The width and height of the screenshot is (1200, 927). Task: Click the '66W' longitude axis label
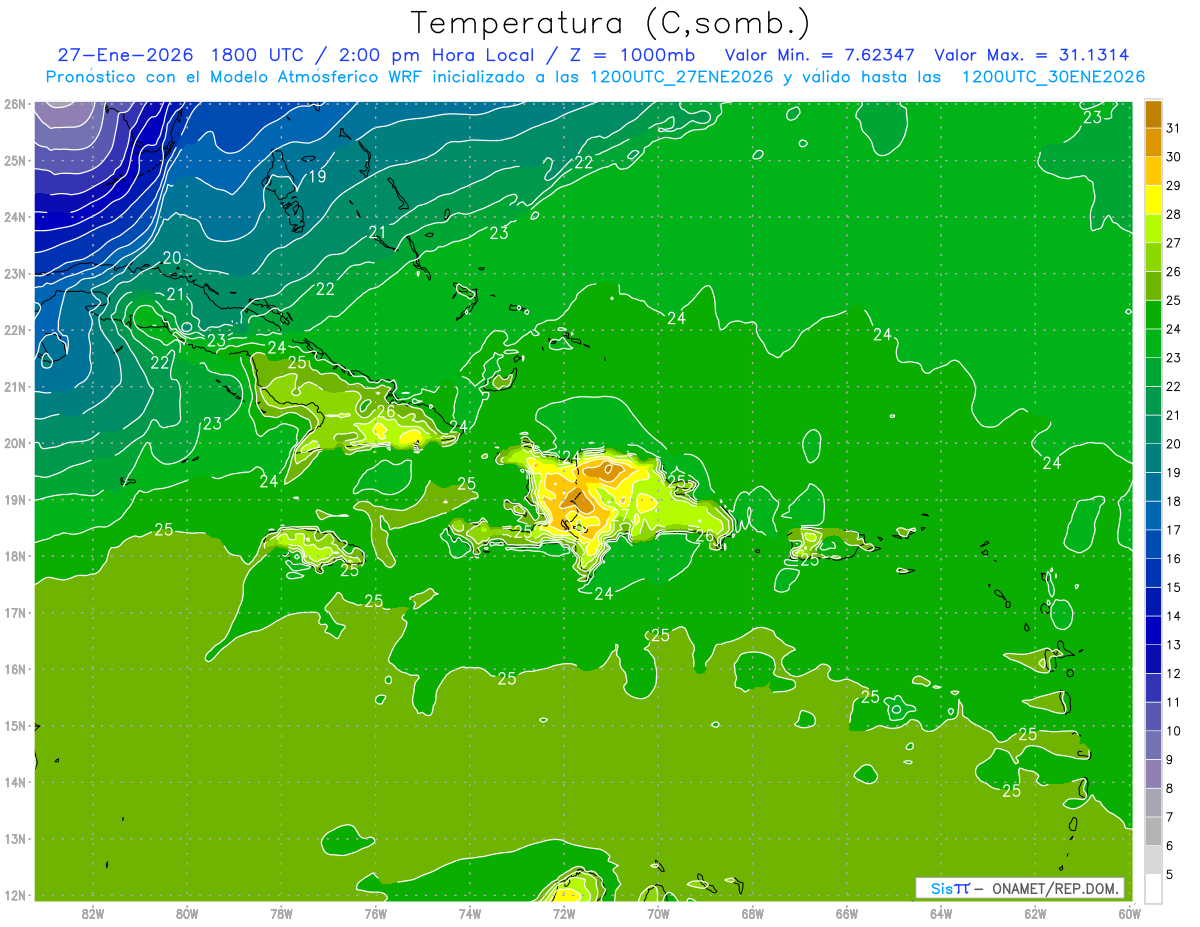click(847, 913)
